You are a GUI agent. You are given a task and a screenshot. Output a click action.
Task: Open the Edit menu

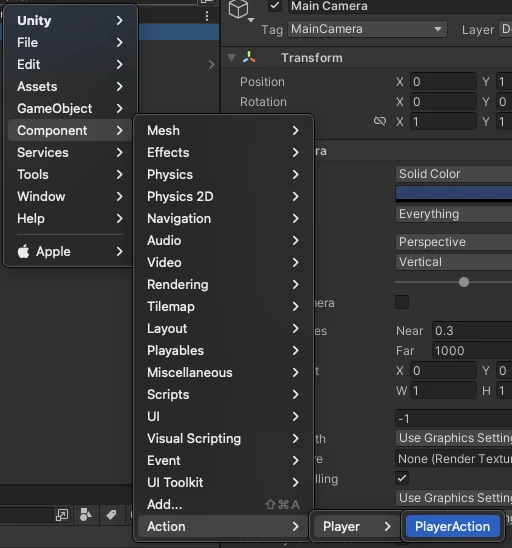70,64
